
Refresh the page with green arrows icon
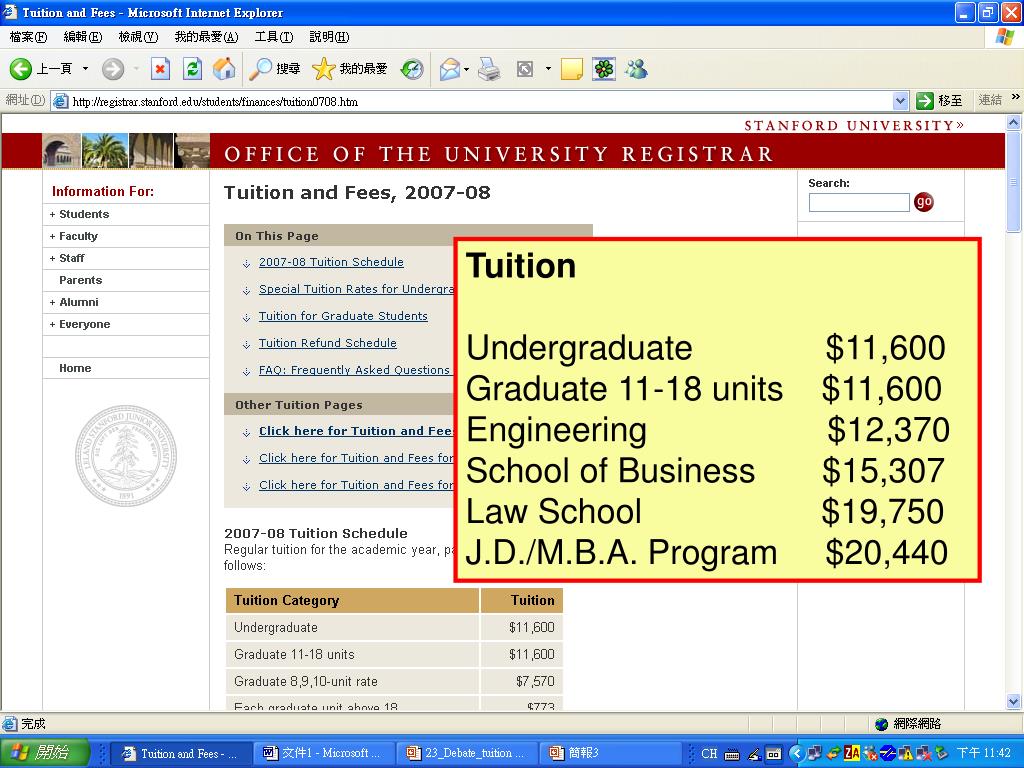click(193, 69)
